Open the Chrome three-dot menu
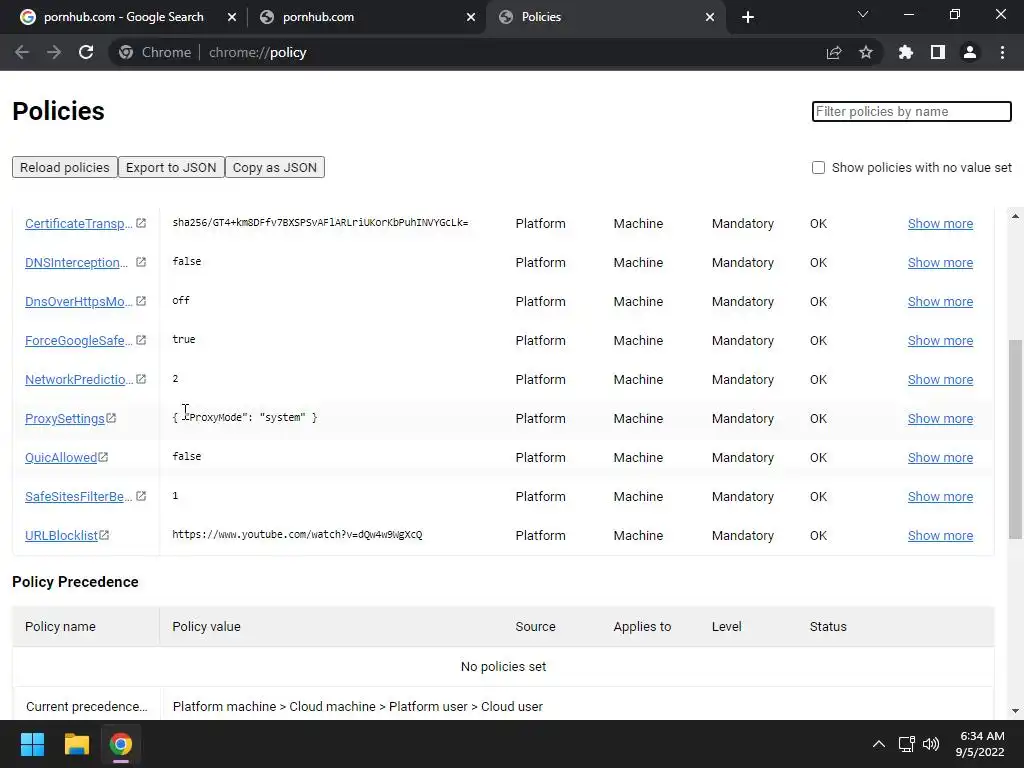 [1002, 52]
